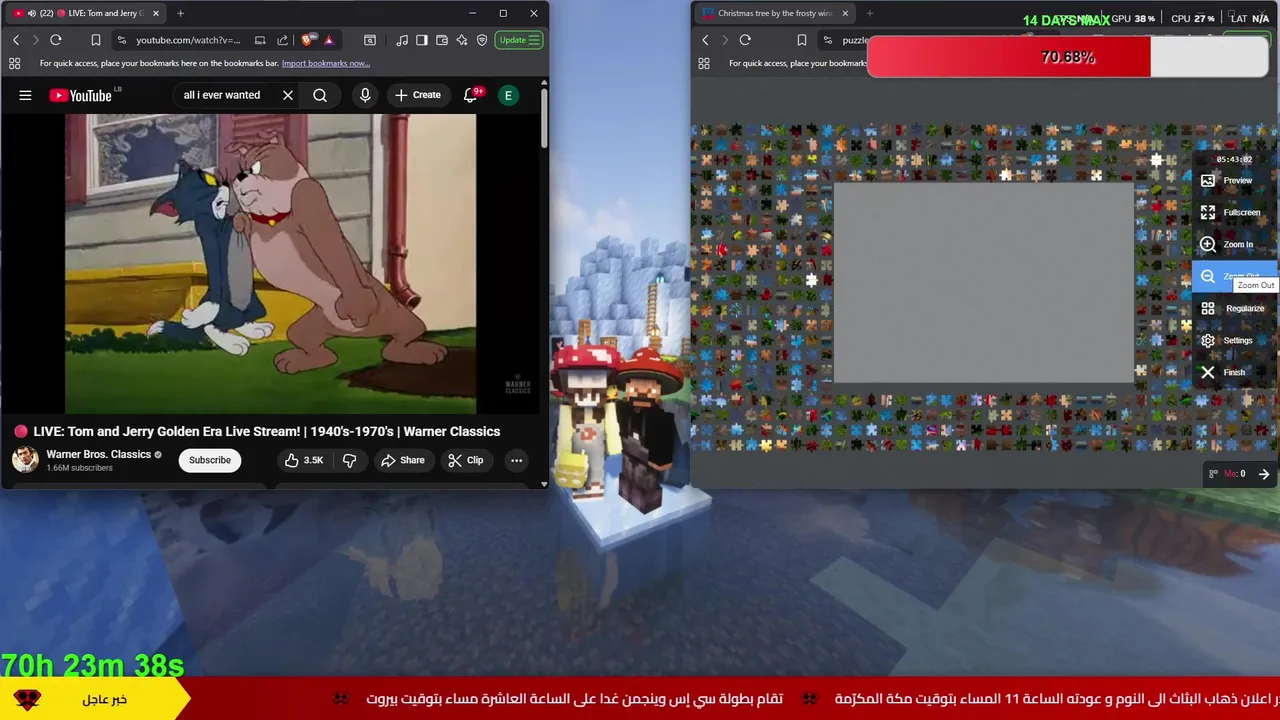
Task: Open site settings icon beside youtube.com address
Action: 122,40
